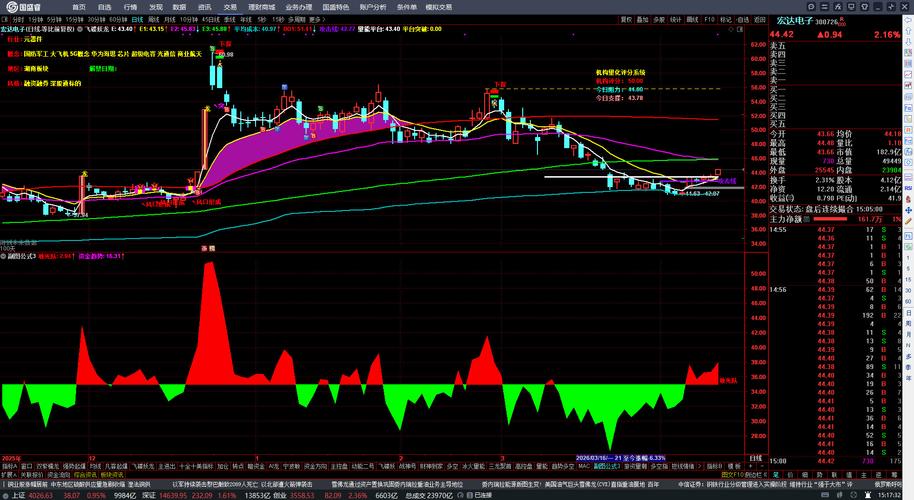The width and height of the screenshot is (914, 500).
Task: Open the skin theme shirt icon
Action: click(x=864, y=6)
